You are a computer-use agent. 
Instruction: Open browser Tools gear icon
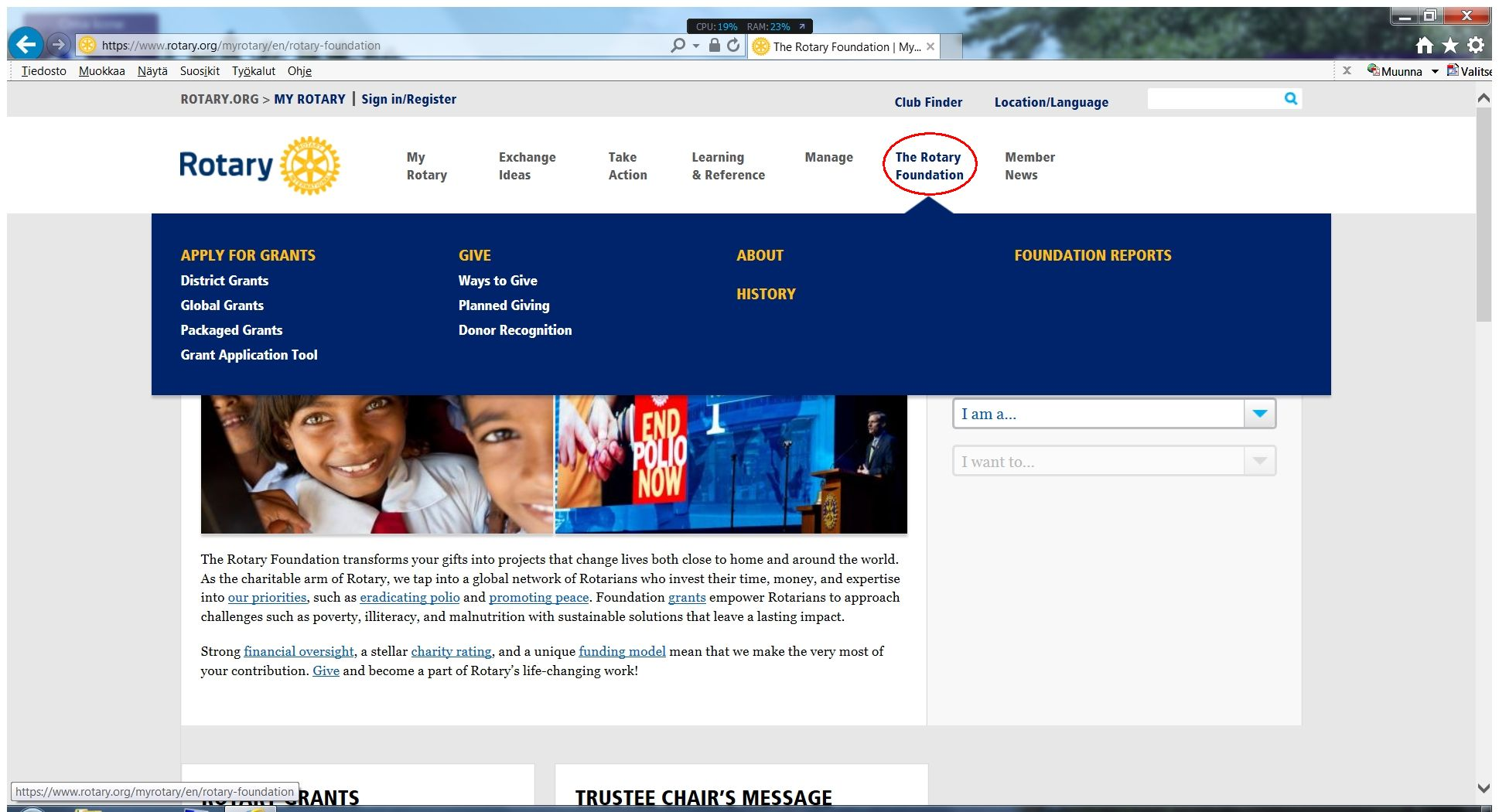pos(1476,46)
